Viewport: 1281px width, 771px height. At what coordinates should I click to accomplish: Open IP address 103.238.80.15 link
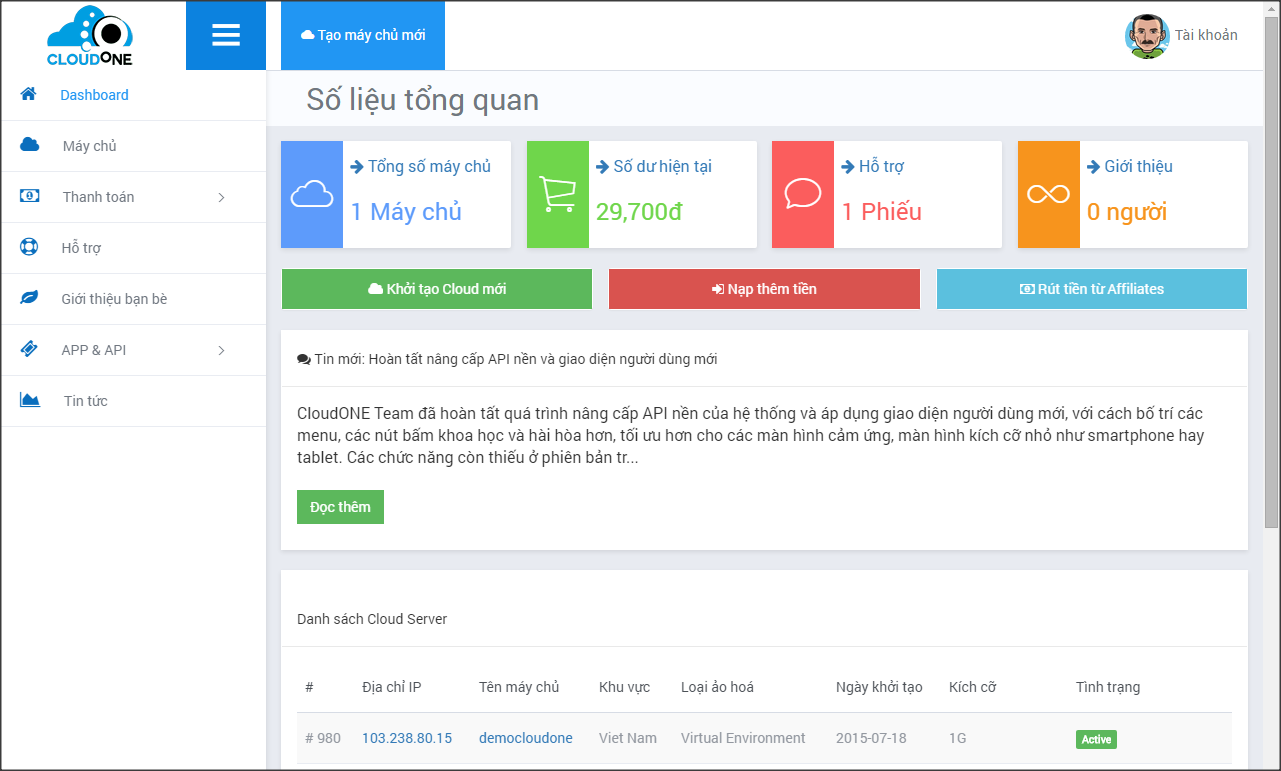(x=406, y=738)
